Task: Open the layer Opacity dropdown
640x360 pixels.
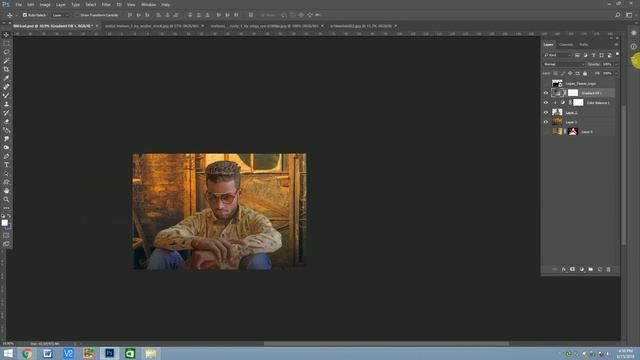Action: tap(616, 64)
